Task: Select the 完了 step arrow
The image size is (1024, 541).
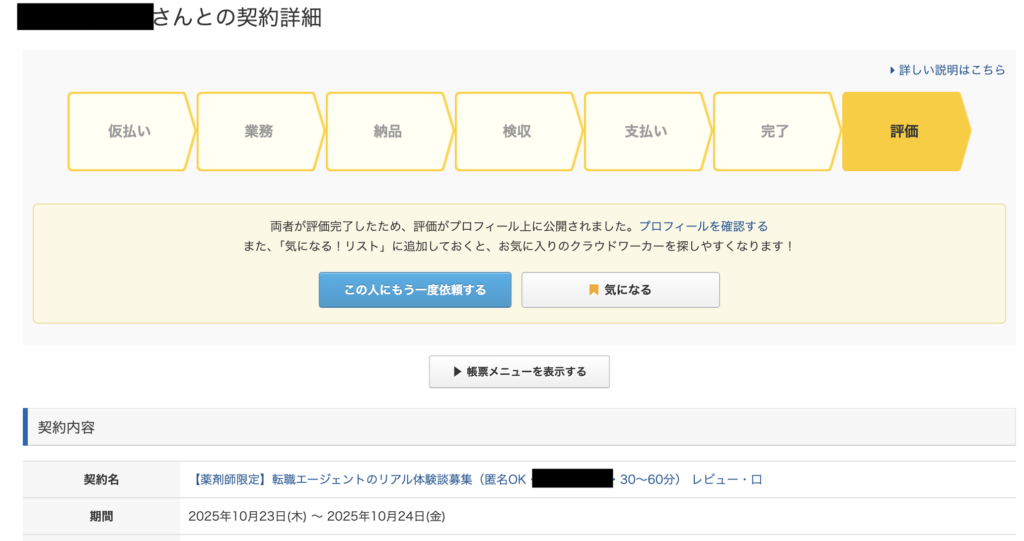Action: click(x=775, y=132)
